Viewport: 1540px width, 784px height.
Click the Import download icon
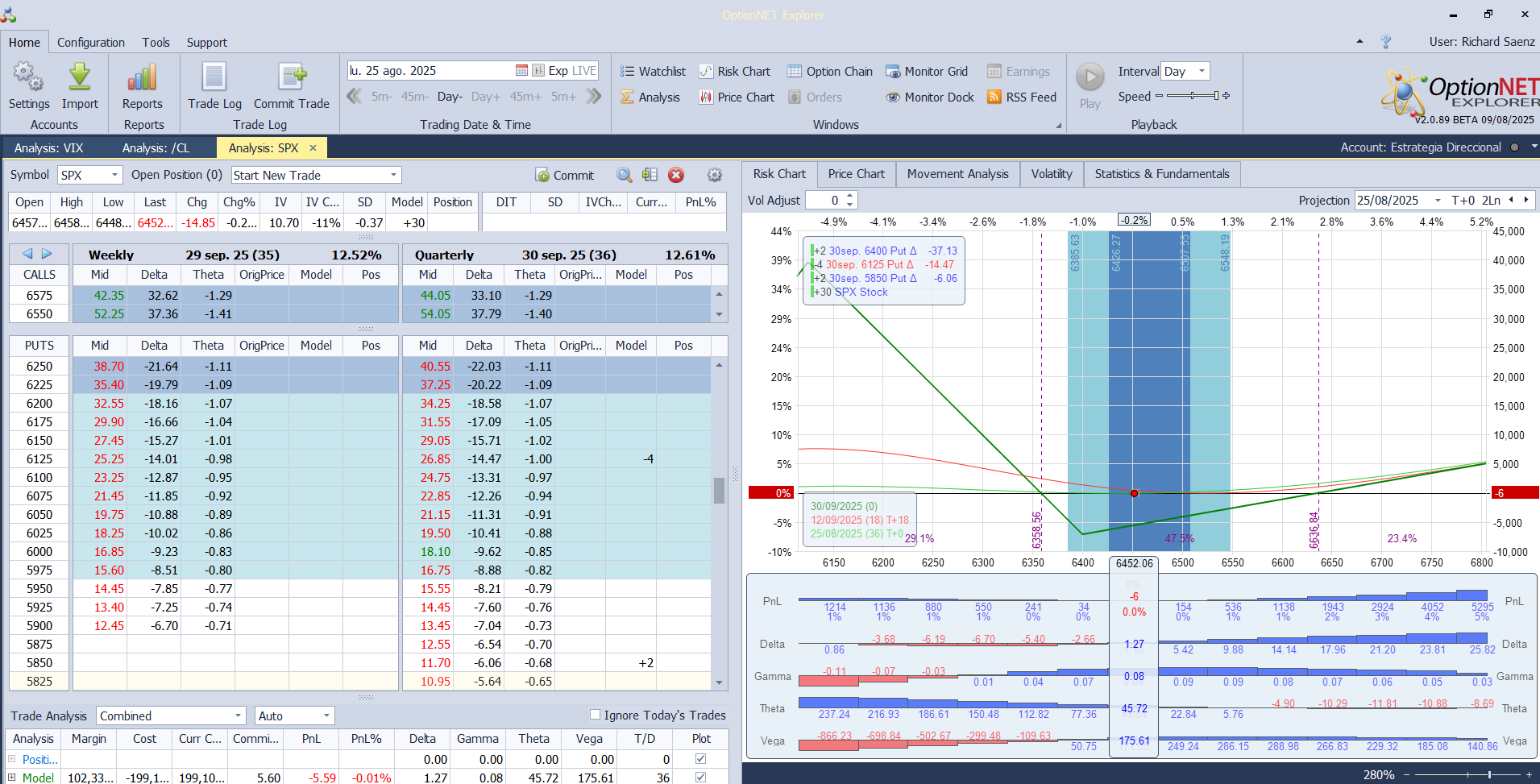click(x=80, y=77)
